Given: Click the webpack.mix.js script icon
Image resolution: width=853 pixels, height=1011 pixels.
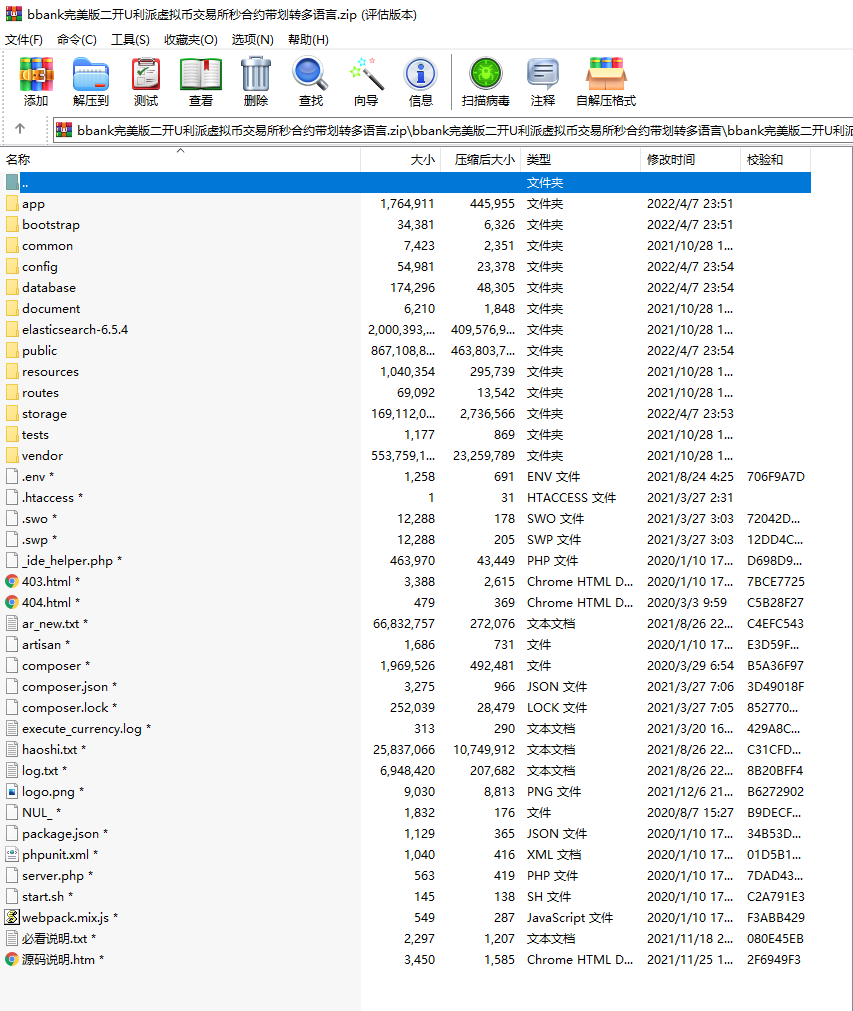Looking at the screenshot, I should [12, 918].
